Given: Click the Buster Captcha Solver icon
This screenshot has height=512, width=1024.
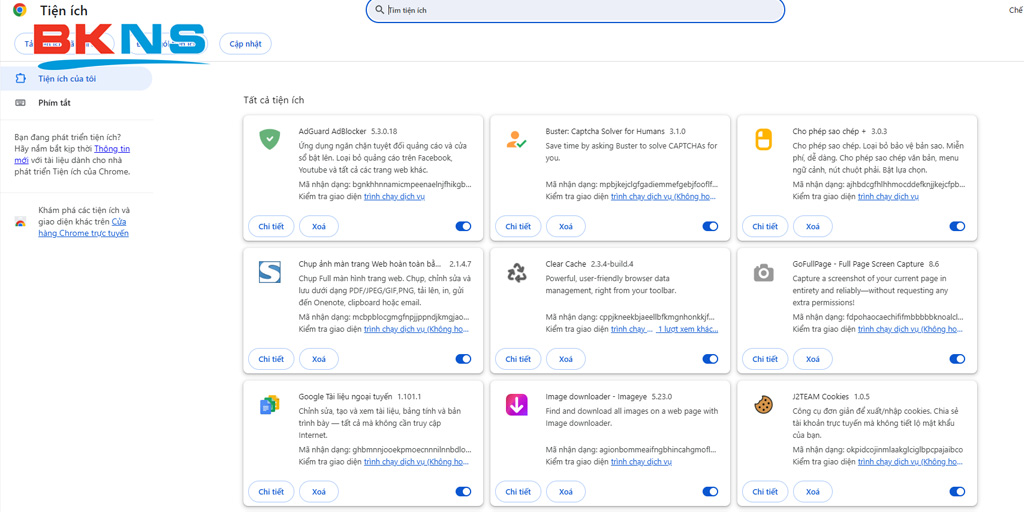Looking at the screenshot, I should point(516,139).
